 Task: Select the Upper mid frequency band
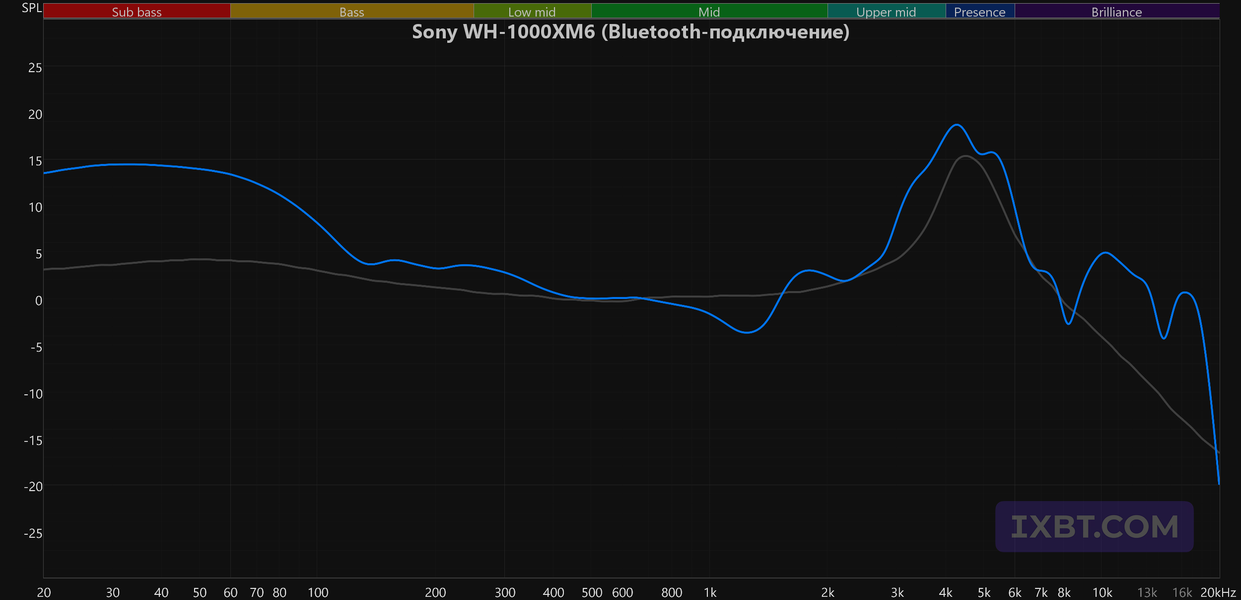click(886, 12)
